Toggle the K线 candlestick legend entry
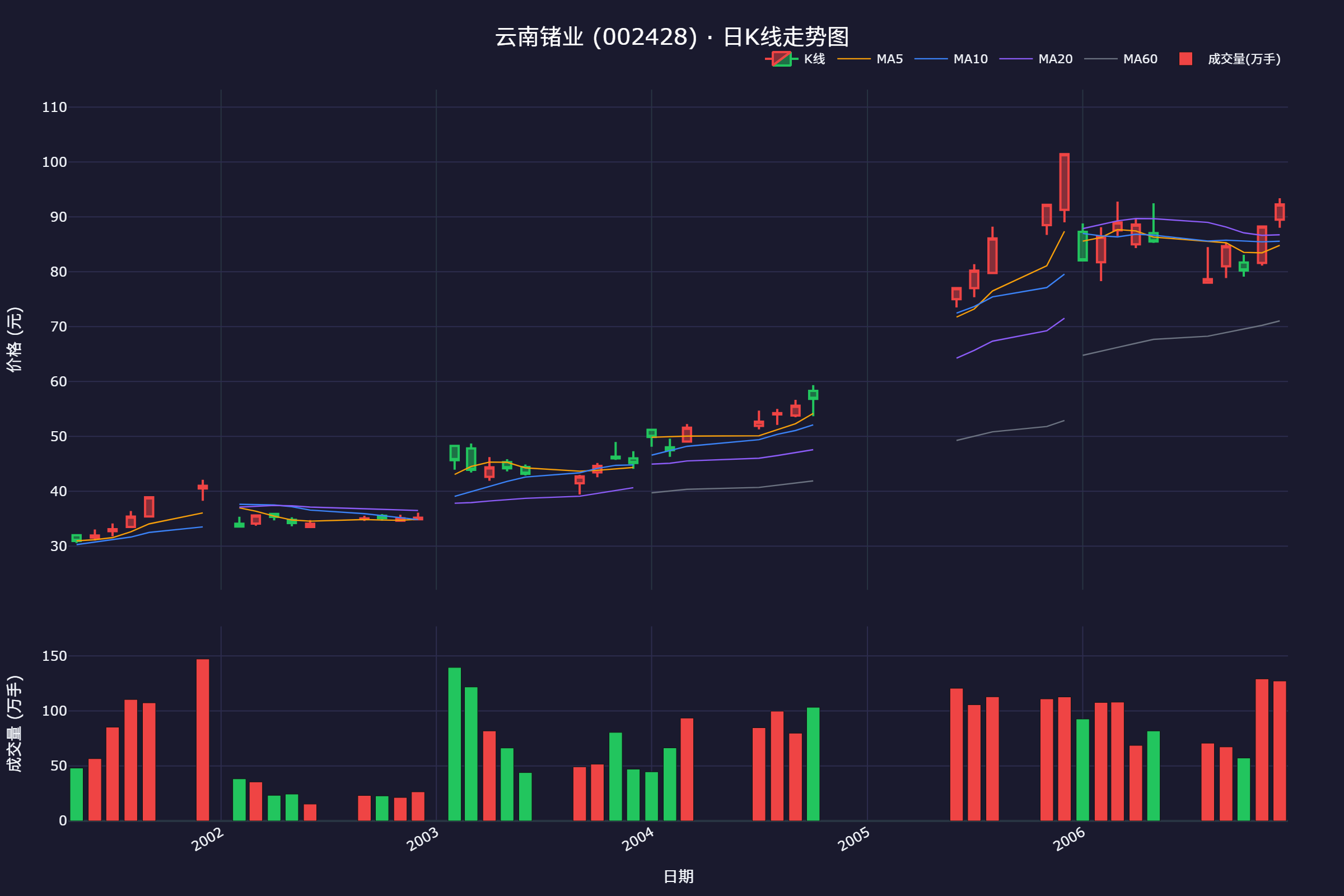Viewport: 1344px width, 896px height. [795, 59]
